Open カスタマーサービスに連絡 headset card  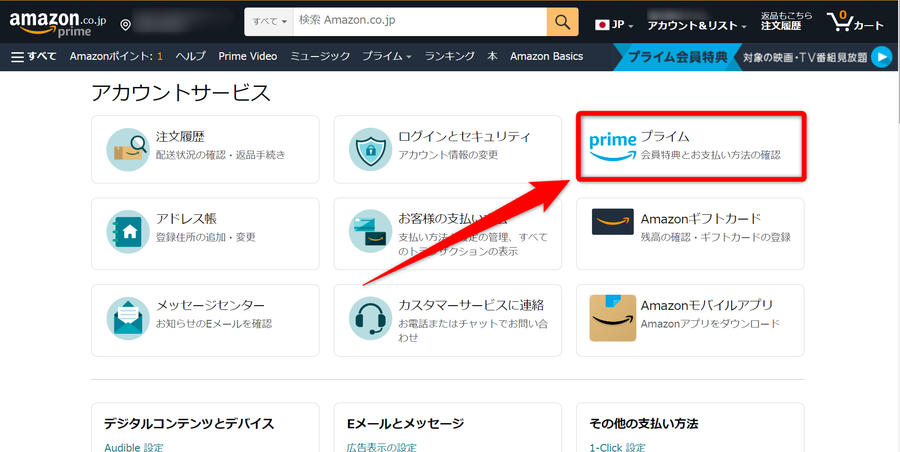pyautogui.click(x=447, y=320)
